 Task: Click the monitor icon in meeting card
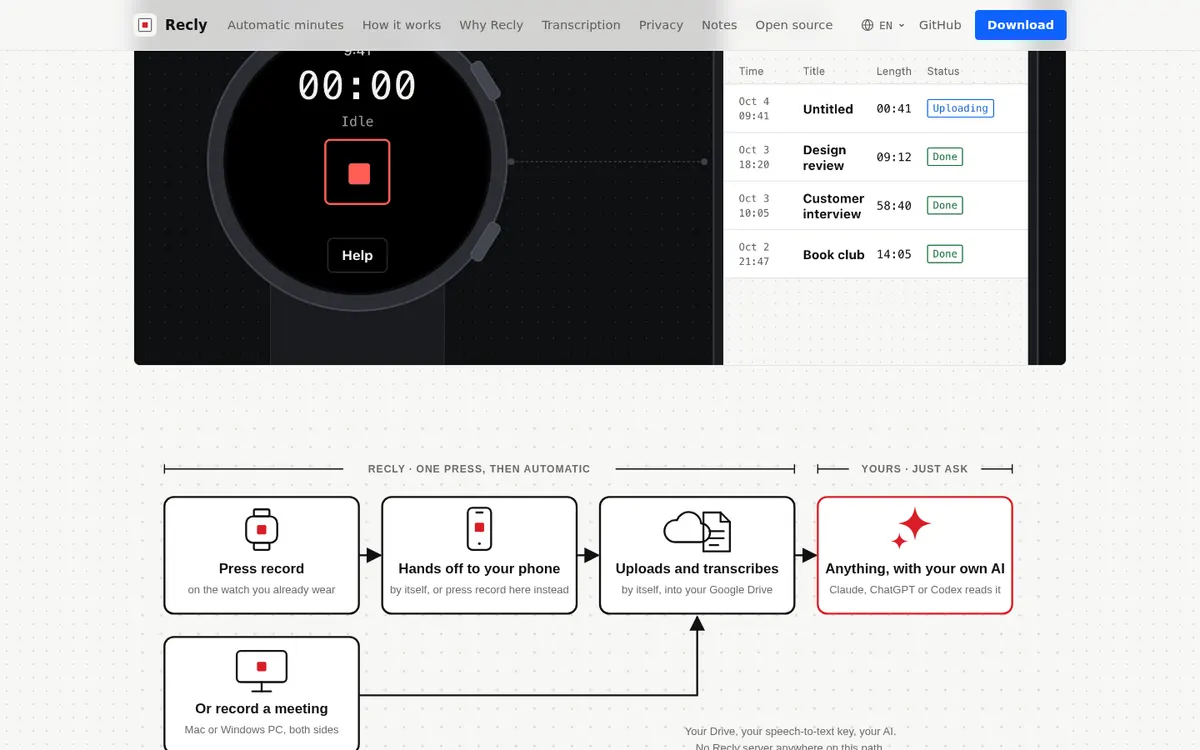click(x=261, y=670)
